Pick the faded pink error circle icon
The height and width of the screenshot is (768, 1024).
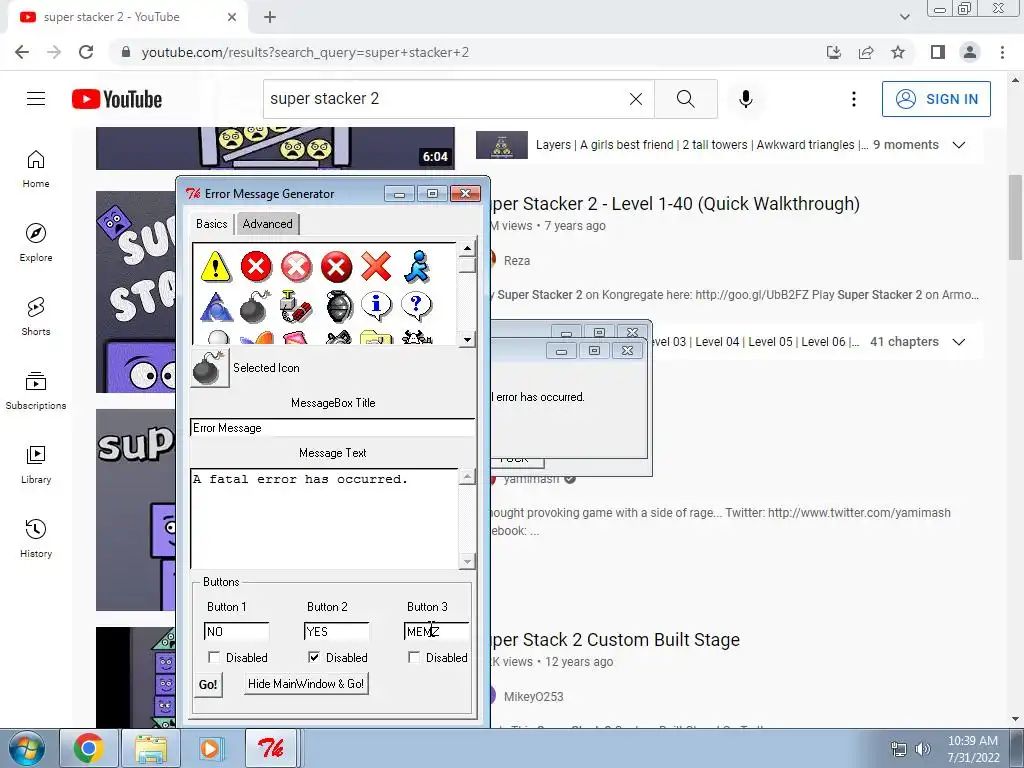296,266
